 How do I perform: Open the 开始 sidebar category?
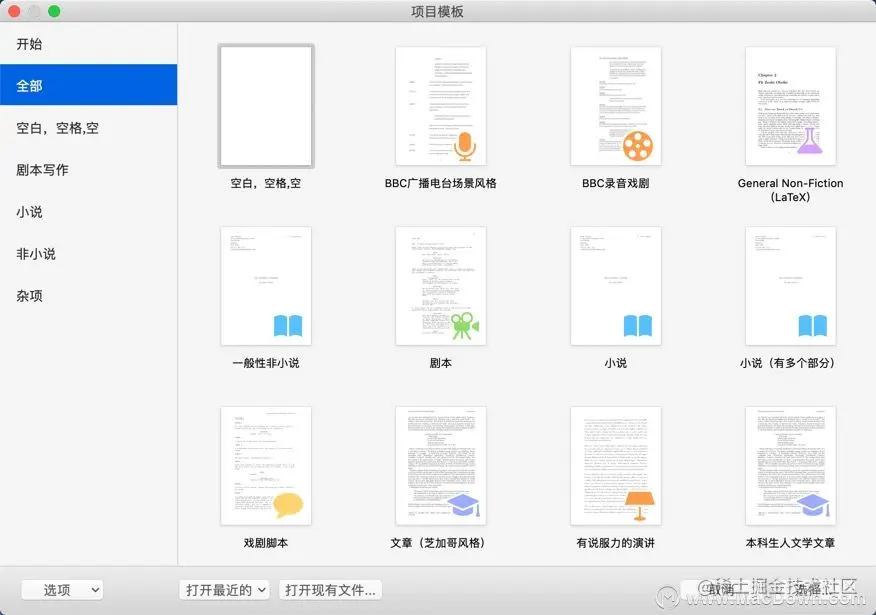click(88, 44)
